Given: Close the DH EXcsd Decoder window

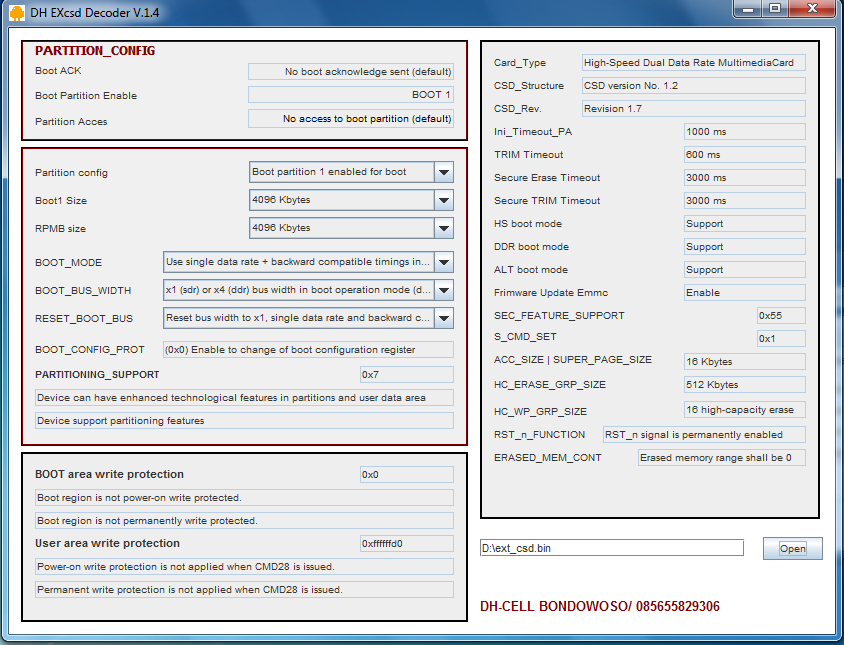Looking at the screenshot, I should click(x=813, y=9).
